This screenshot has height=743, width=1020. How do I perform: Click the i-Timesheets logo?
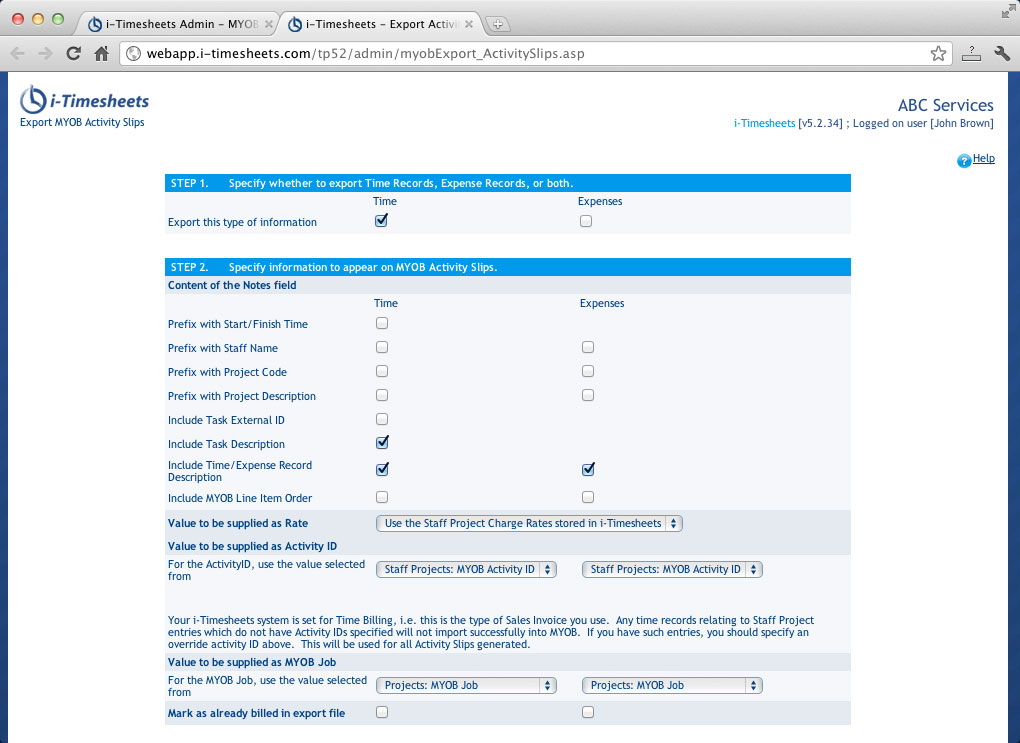click(x=85, y=100)
